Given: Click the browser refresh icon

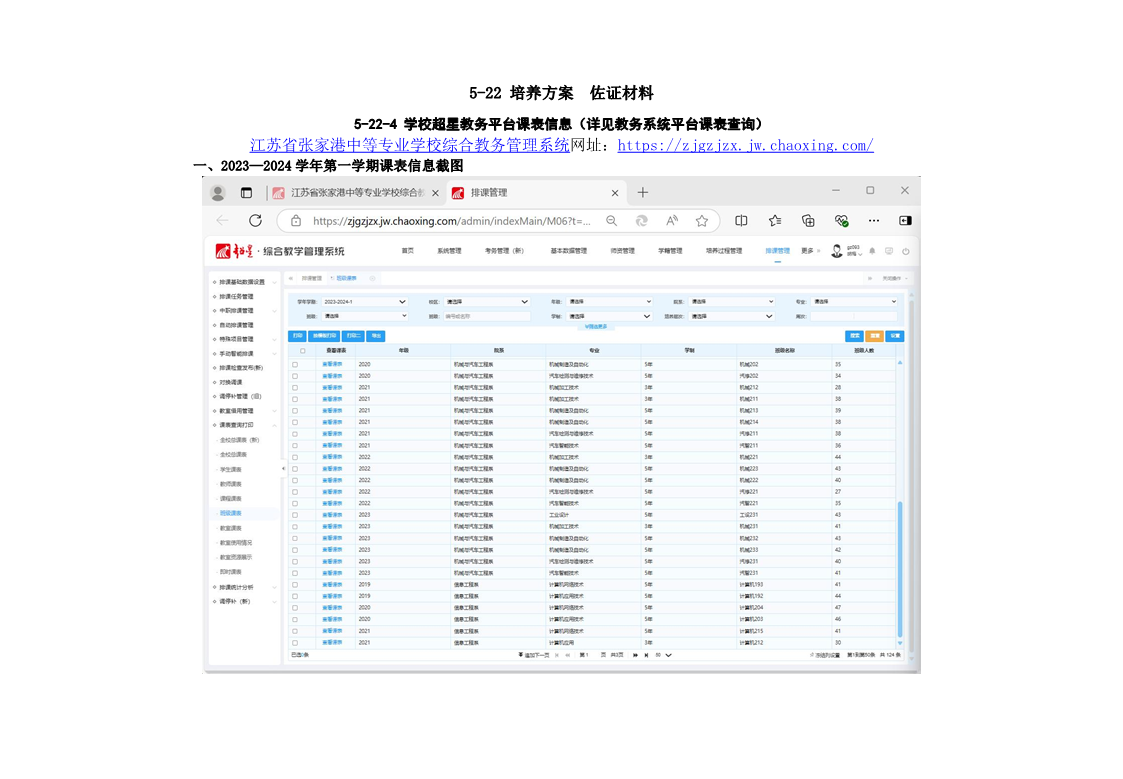Looking at the screenshot, I should click(x=255, y=221).
